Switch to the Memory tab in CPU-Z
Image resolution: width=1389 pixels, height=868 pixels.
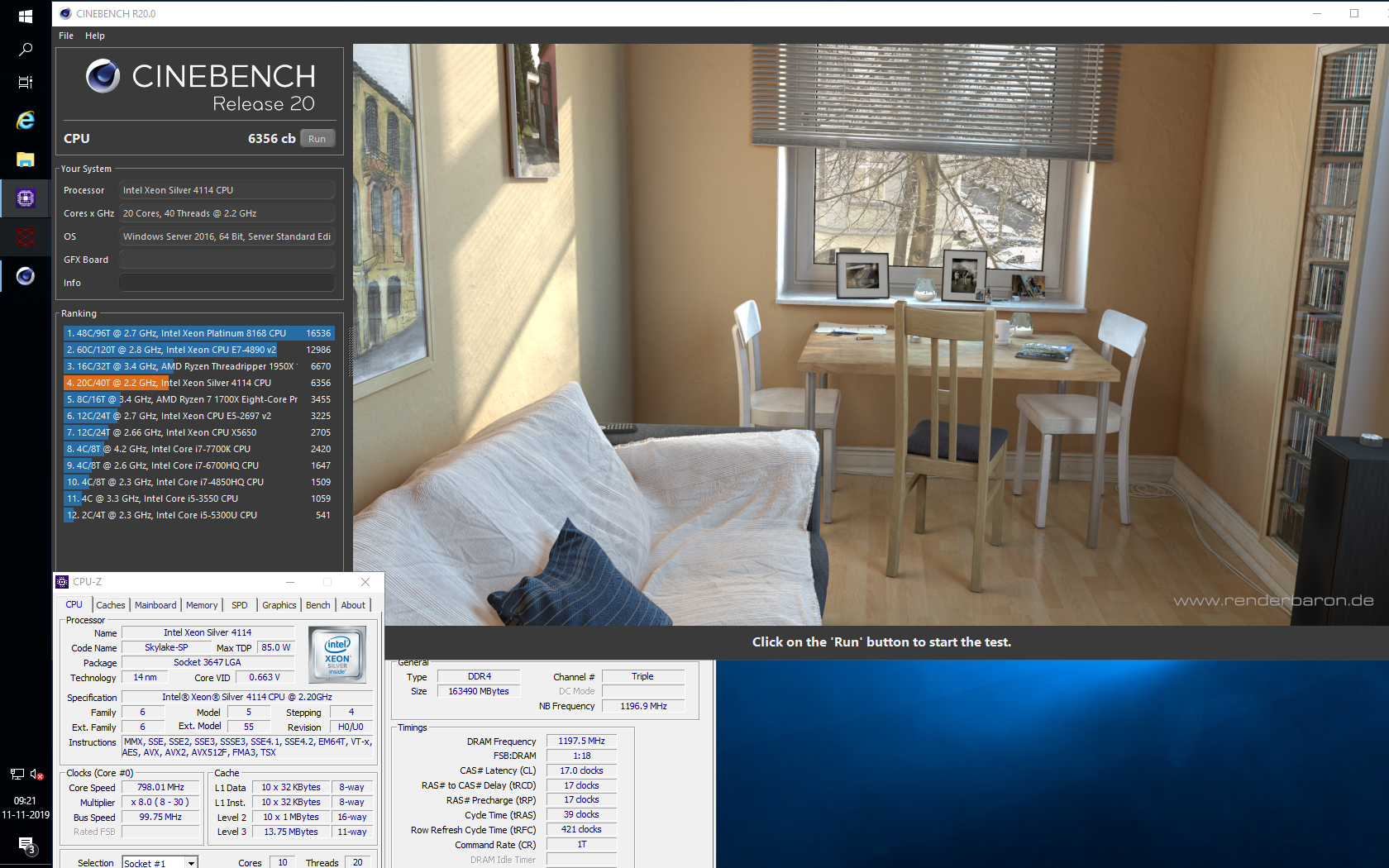tap(202, 605)
